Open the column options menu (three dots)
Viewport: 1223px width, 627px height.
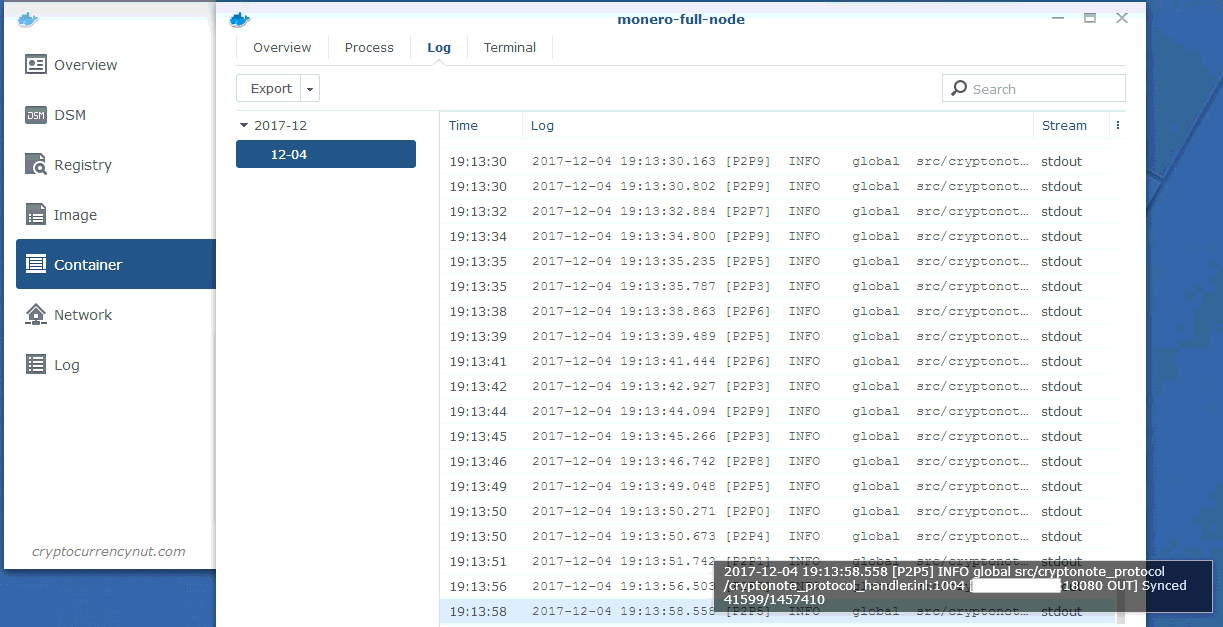(x=1118, y=126)
